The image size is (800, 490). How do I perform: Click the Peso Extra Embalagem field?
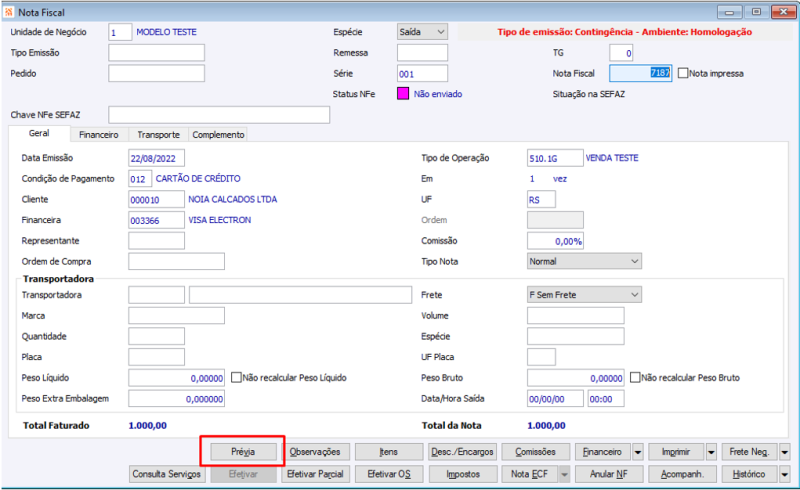177,399
